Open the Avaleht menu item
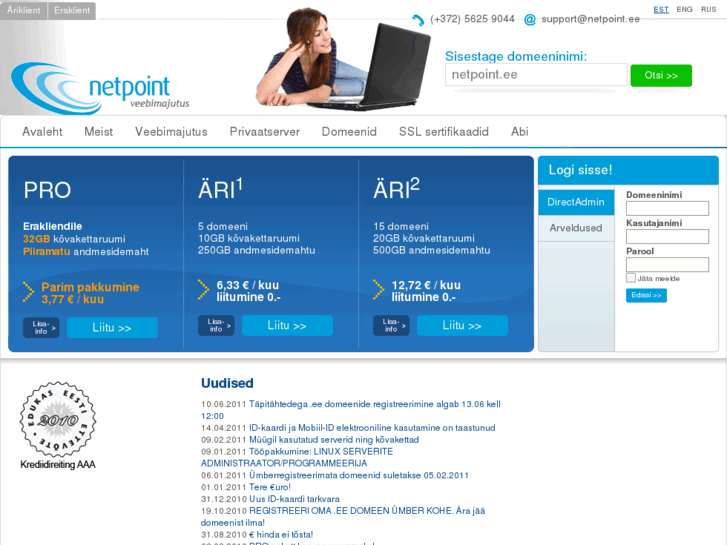The height and width of the screenshot is (545, 727). tap(42, 132)
